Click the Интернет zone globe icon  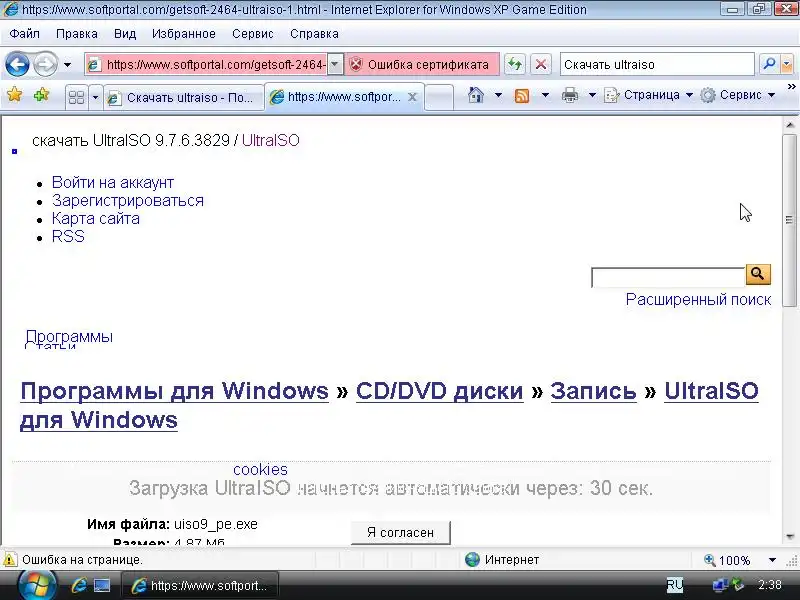[472, 560]
